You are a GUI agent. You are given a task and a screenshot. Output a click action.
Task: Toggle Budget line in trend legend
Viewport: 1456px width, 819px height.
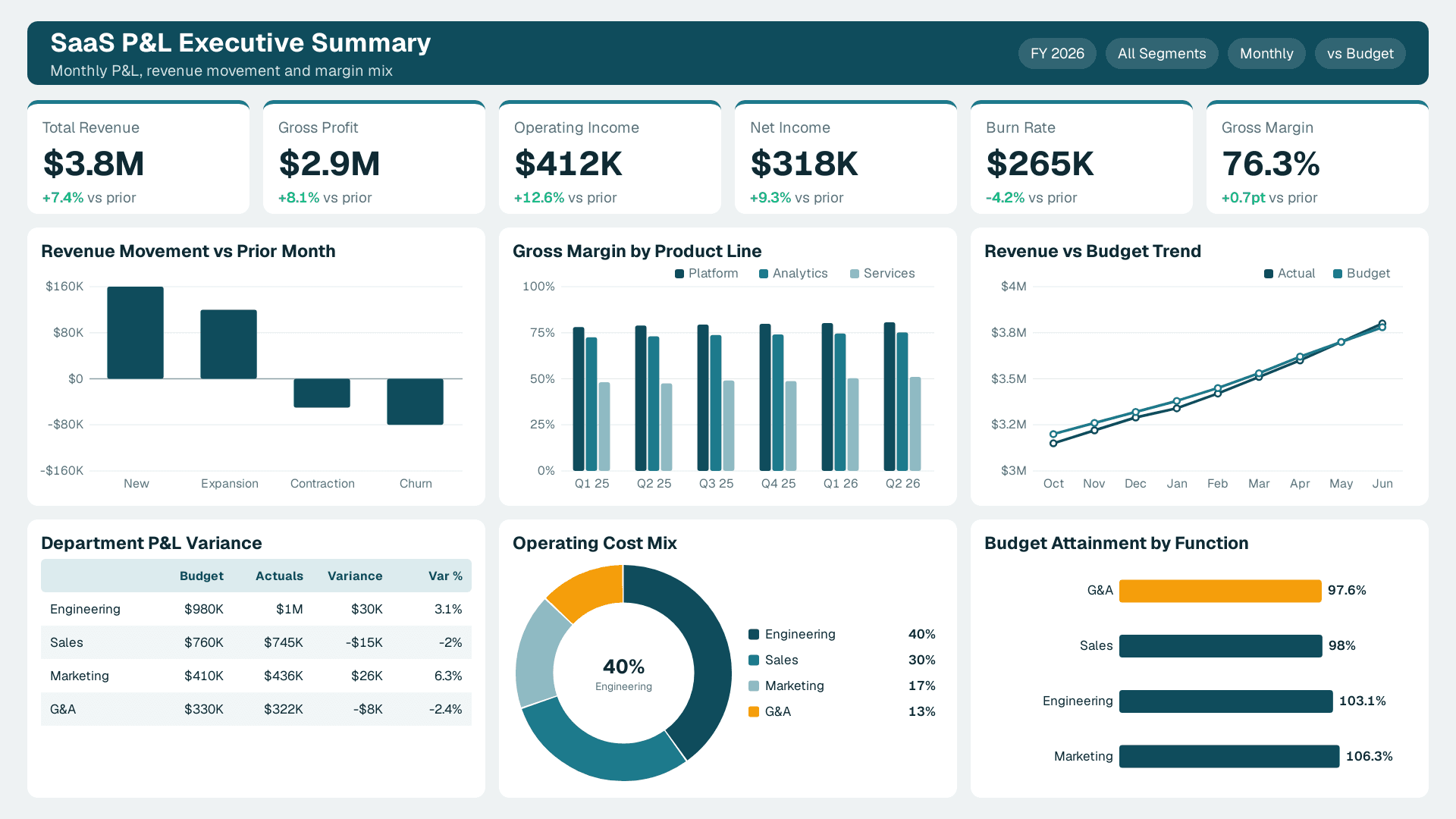tap(1362, 274)
